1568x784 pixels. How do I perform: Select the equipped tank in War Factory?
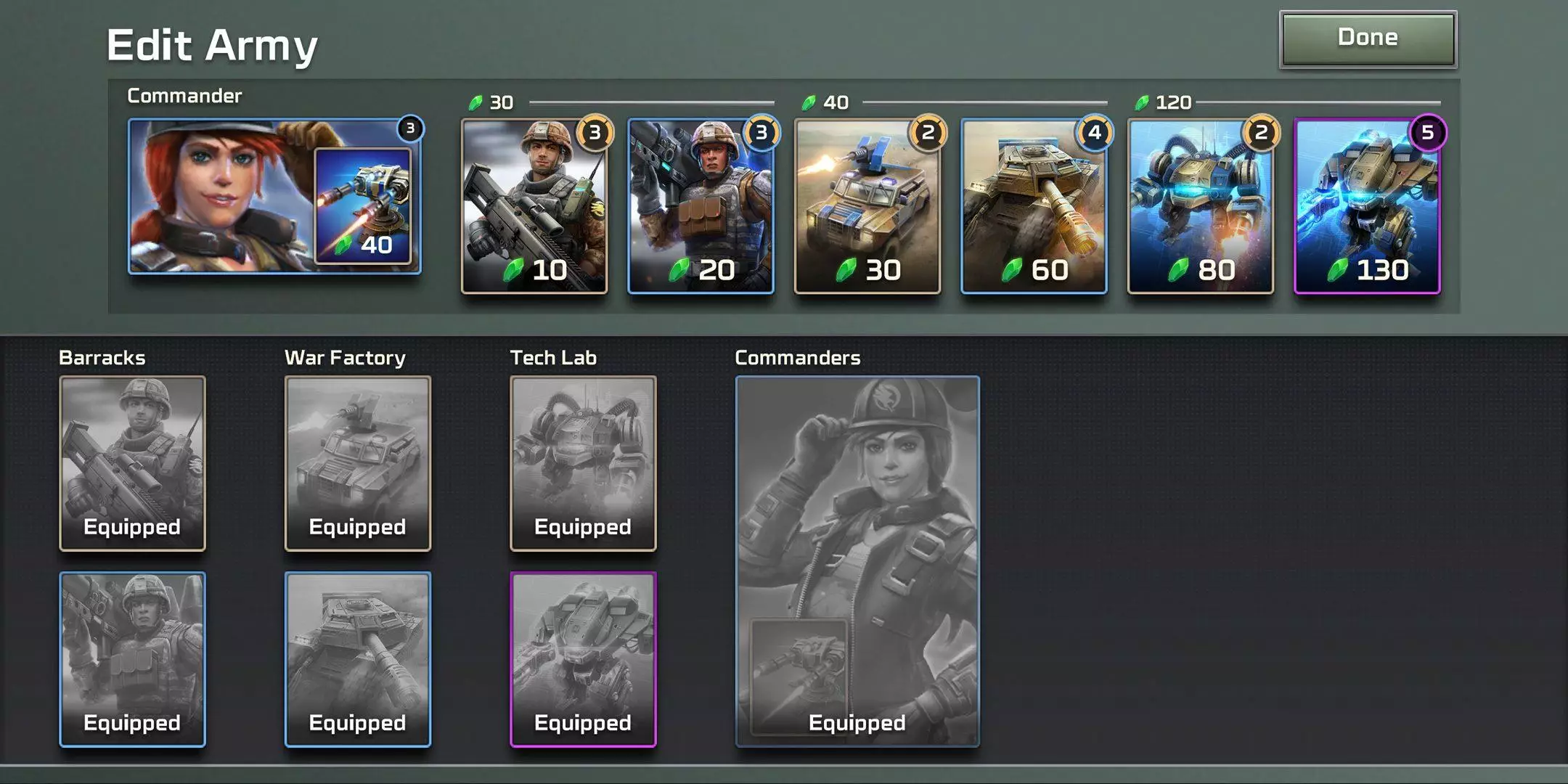coord(358,659)
